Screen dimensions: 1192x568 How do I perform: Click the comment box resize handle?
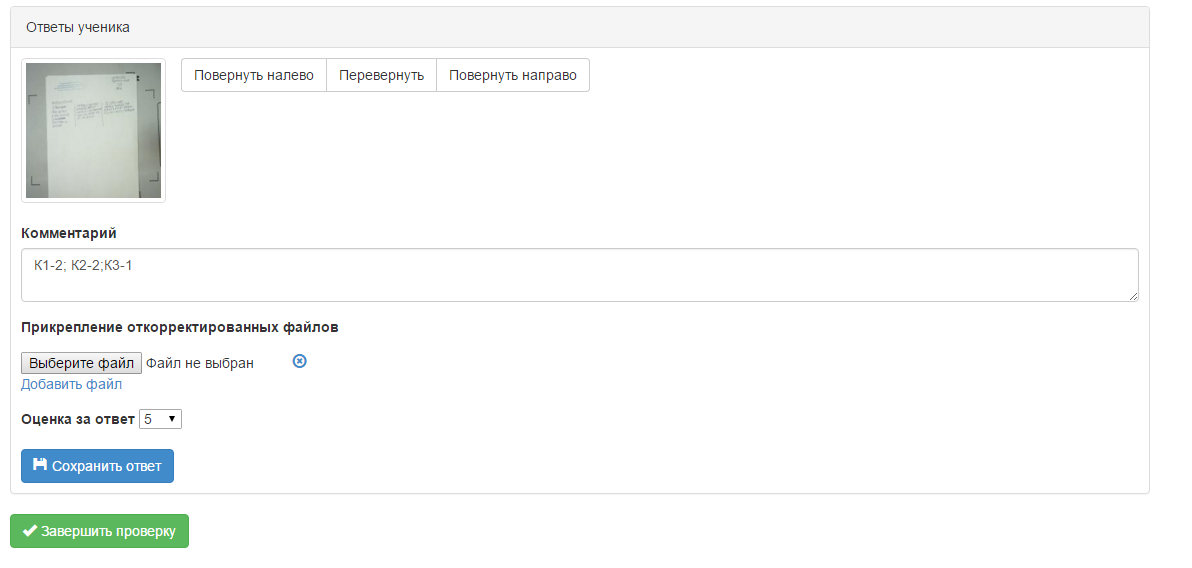[1134, 297]
